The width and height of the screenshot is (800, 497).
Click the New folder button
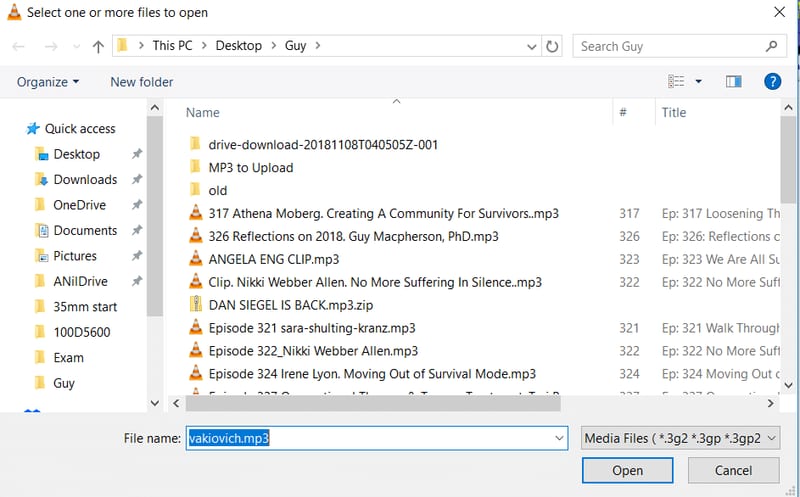point(142,82)
